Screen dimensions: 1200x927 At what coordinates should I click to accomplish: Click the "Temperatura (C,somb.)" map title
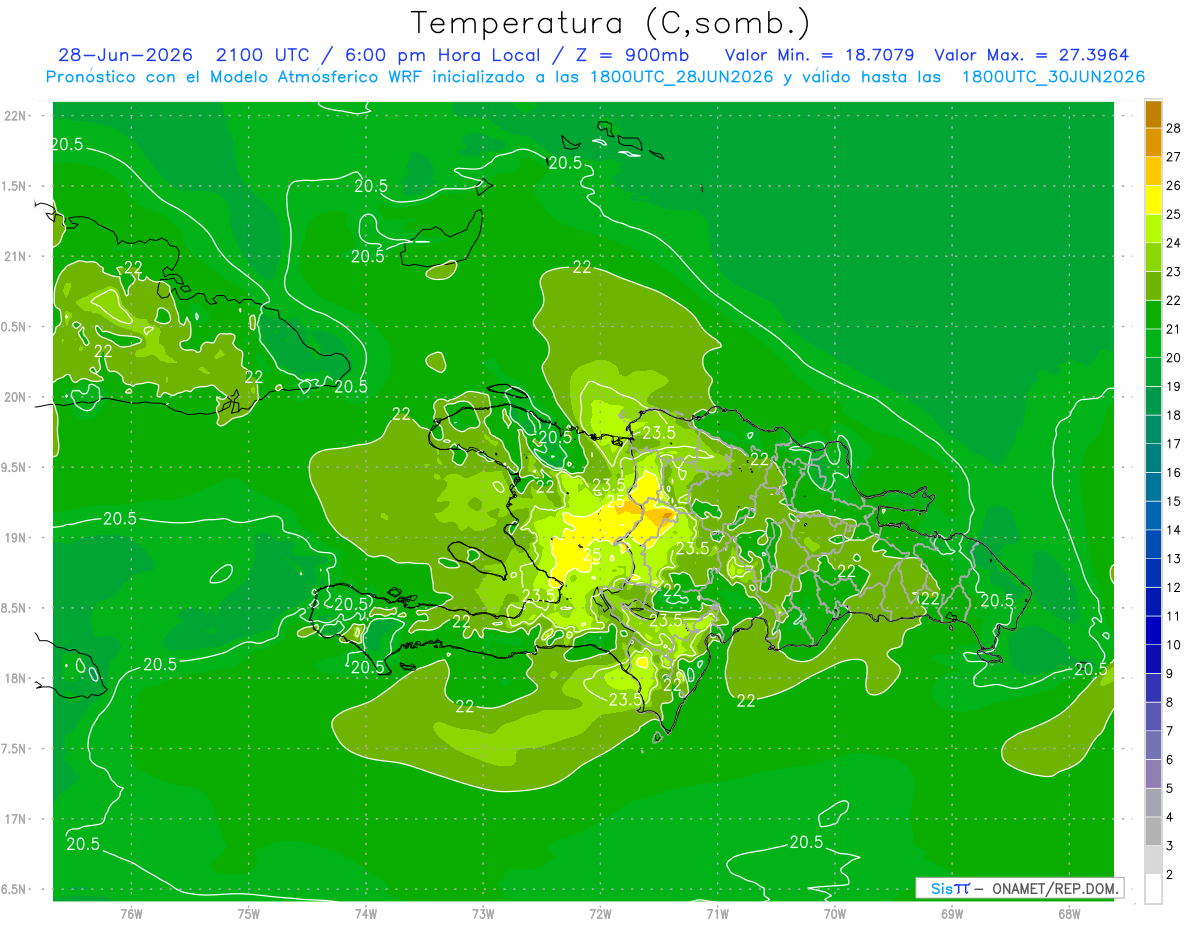coord(611,22)
